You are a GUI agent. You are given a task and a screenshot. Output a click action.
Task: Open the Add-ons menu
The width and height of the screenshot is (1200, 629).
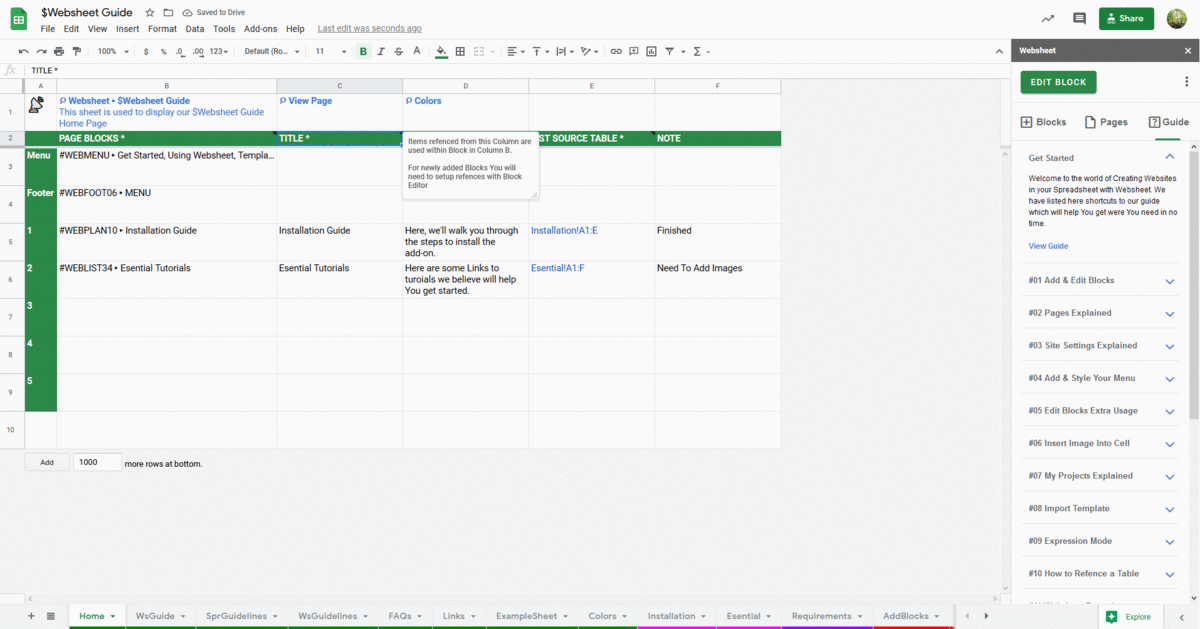(261, 29)
